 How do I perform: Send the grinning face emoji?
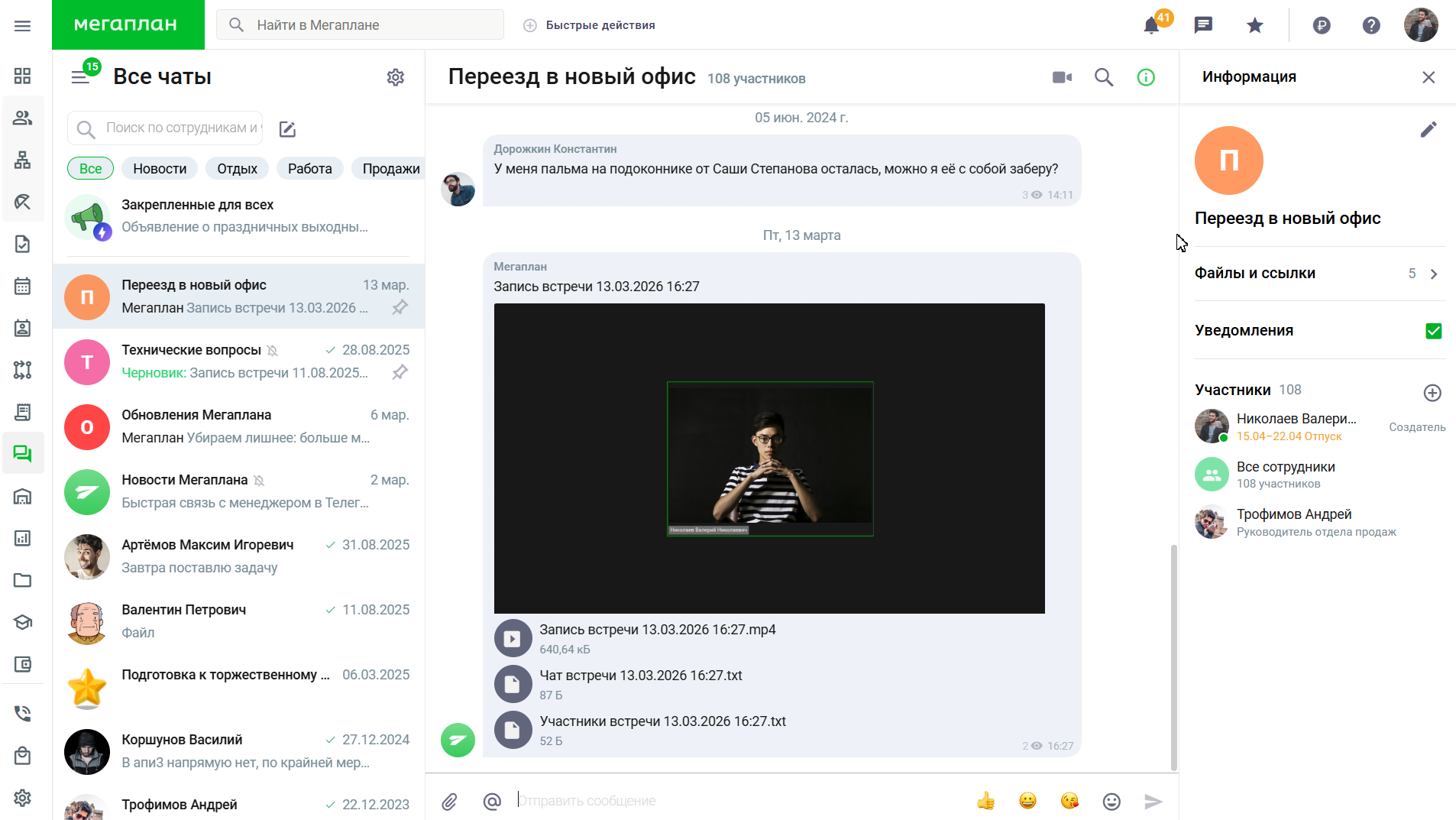(1027, 801)
